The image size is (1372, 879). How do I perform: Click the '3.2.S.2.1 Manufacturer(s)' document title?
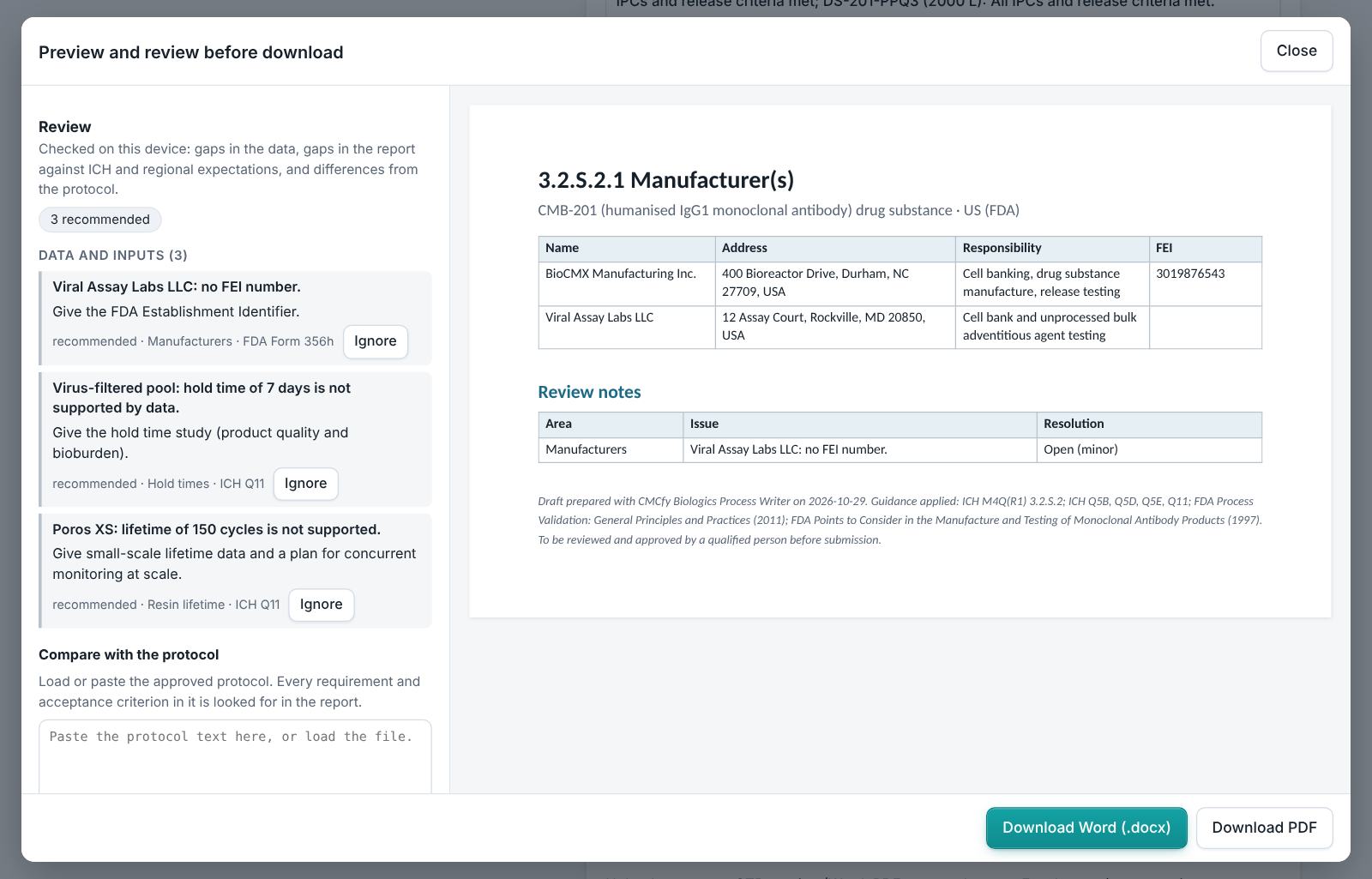666,180
